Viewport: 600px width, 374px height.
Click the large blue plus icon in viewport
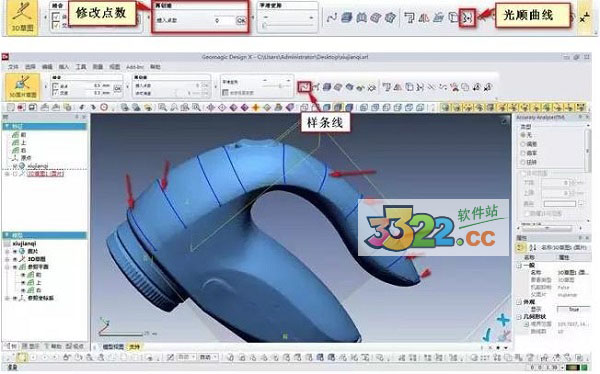[x=503, y=320]
